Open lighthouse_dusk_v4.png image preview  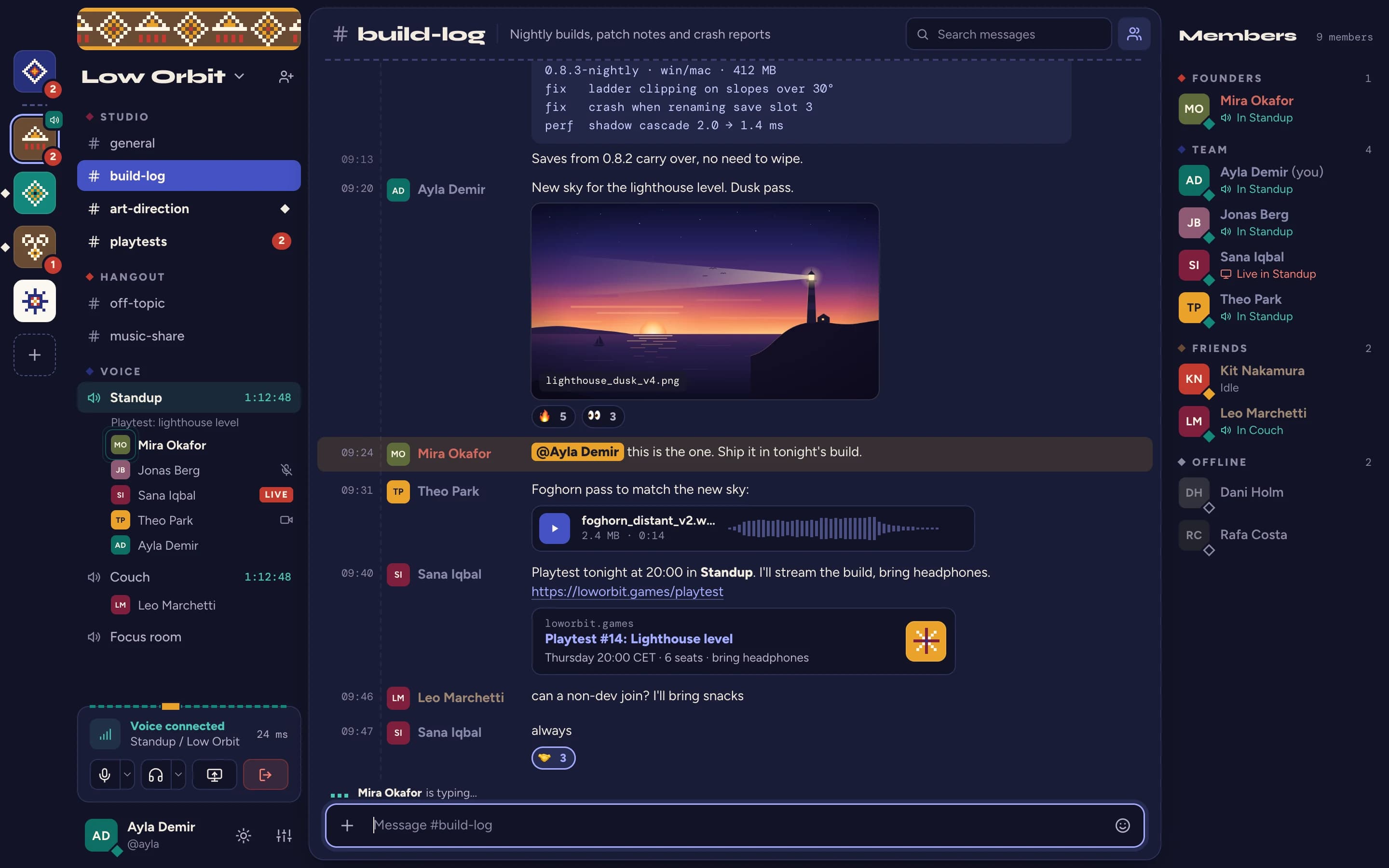[x=705, y=301]
